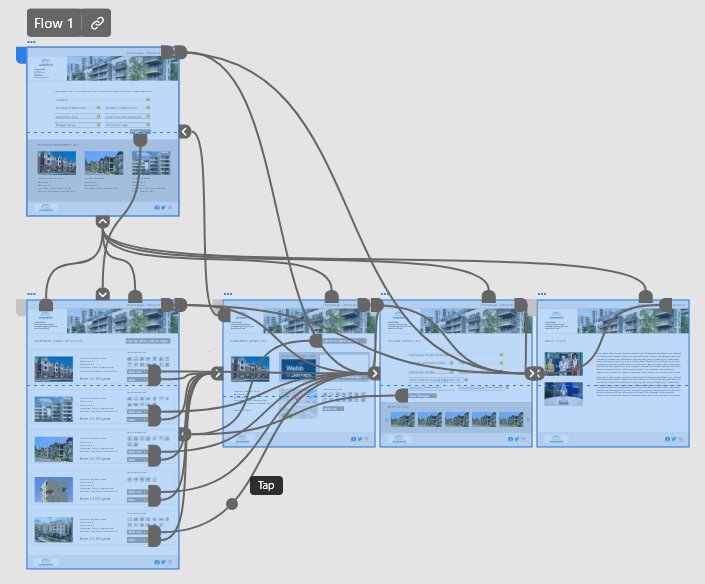Image resolution: width=705 pixels, height=584 pixels.
Task: Select the wire handle dot beside Tap
Action: click(232, 503)
